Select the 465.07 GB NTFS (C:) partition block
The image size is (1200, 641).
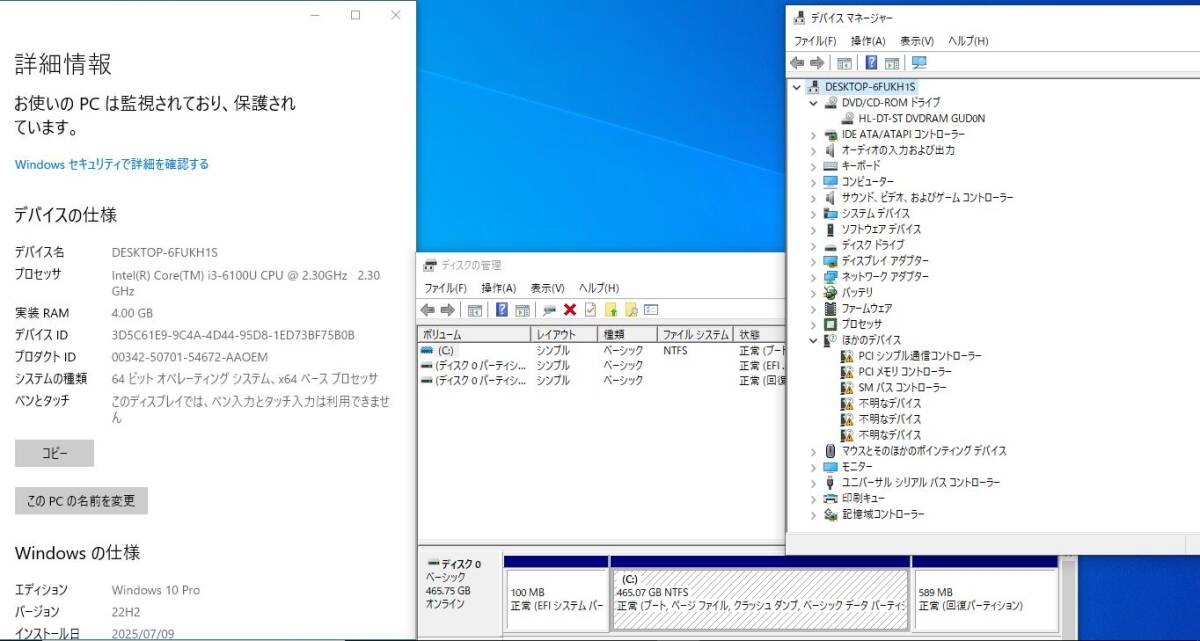tap(759, 599)
